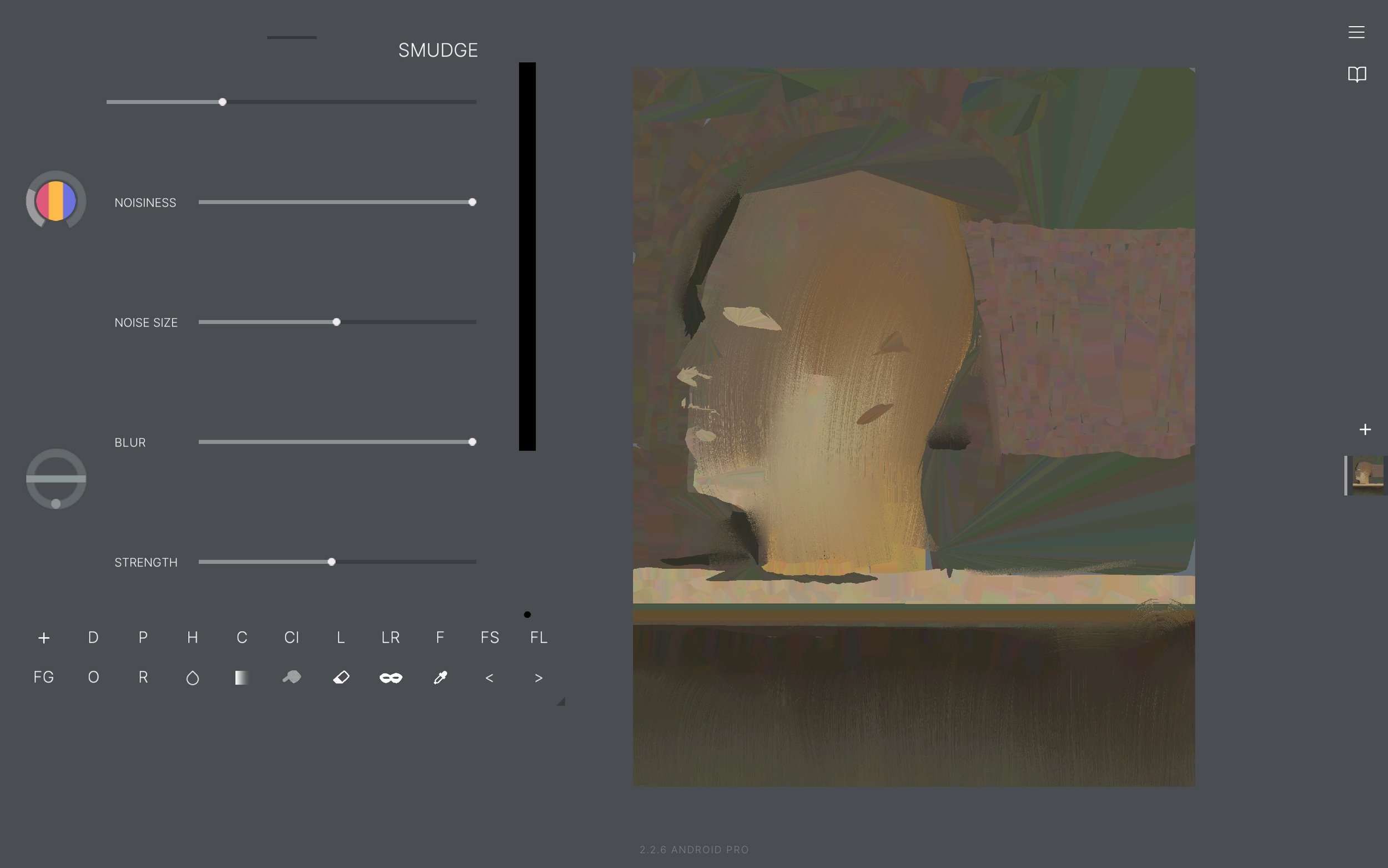Switch to the FL brush settings tab
This screenshot has width=1388, height=868.
(537, 637)
